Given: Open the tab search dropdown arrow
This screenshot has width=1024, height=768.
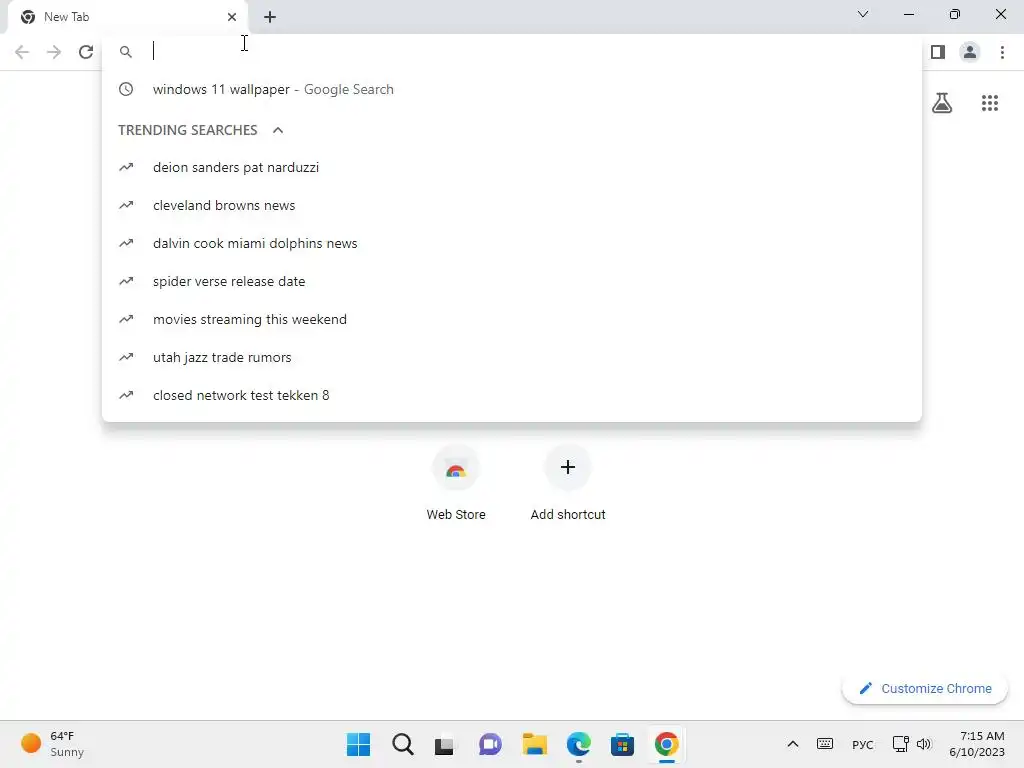Looking at the screenshot, I should (863, 14).
